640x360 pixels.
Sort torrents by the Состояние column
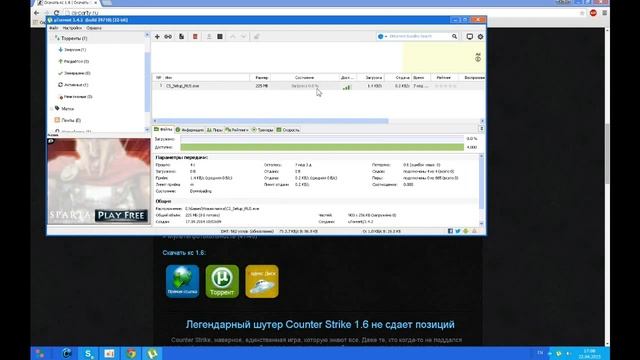click(304, 77)
